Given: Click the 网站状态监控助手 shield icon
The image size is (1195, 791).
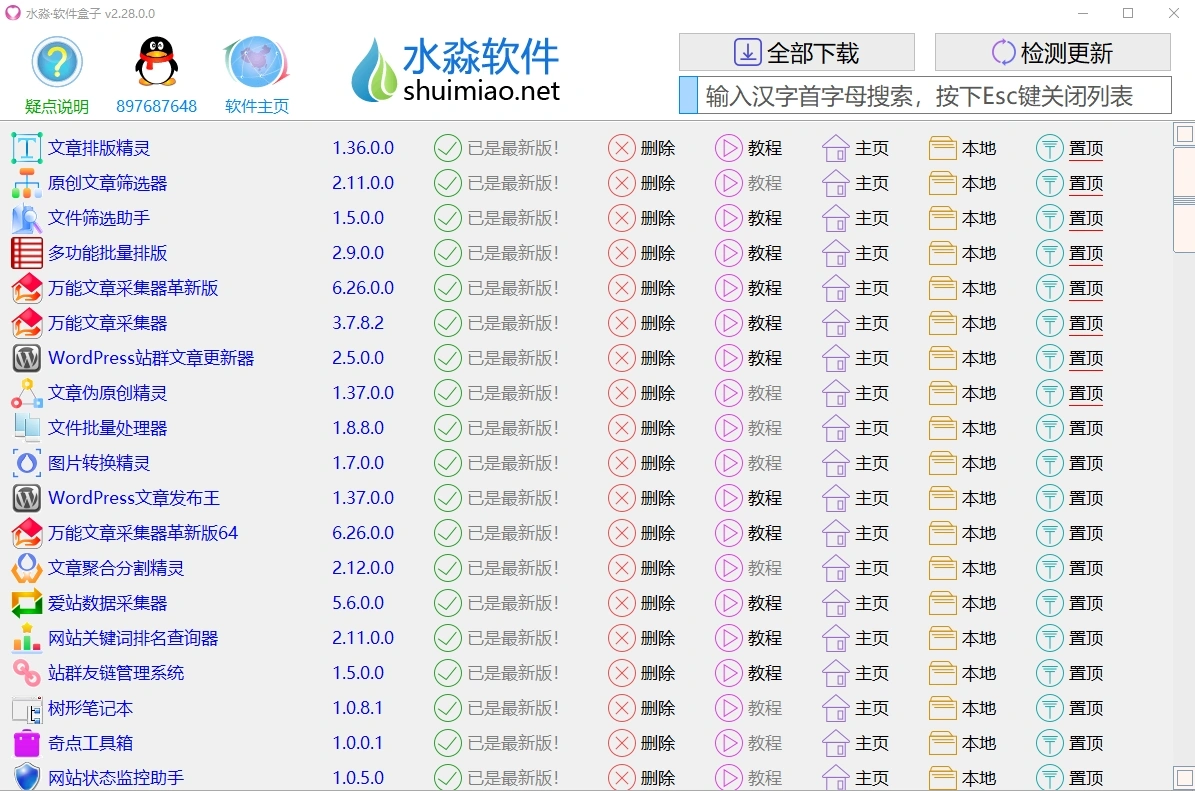Looking at the screenshot, I should (27, 777).
